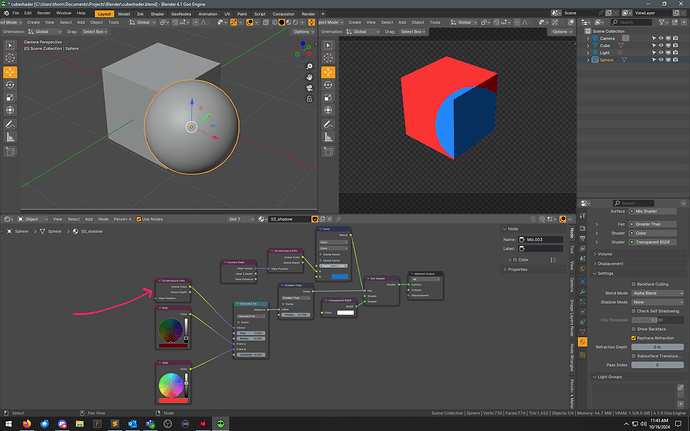This screenshot has width=690, height=431.
Task: Hide Cube in viewport via eye icon
Action: pyautogui.click(x=661, y=45)
